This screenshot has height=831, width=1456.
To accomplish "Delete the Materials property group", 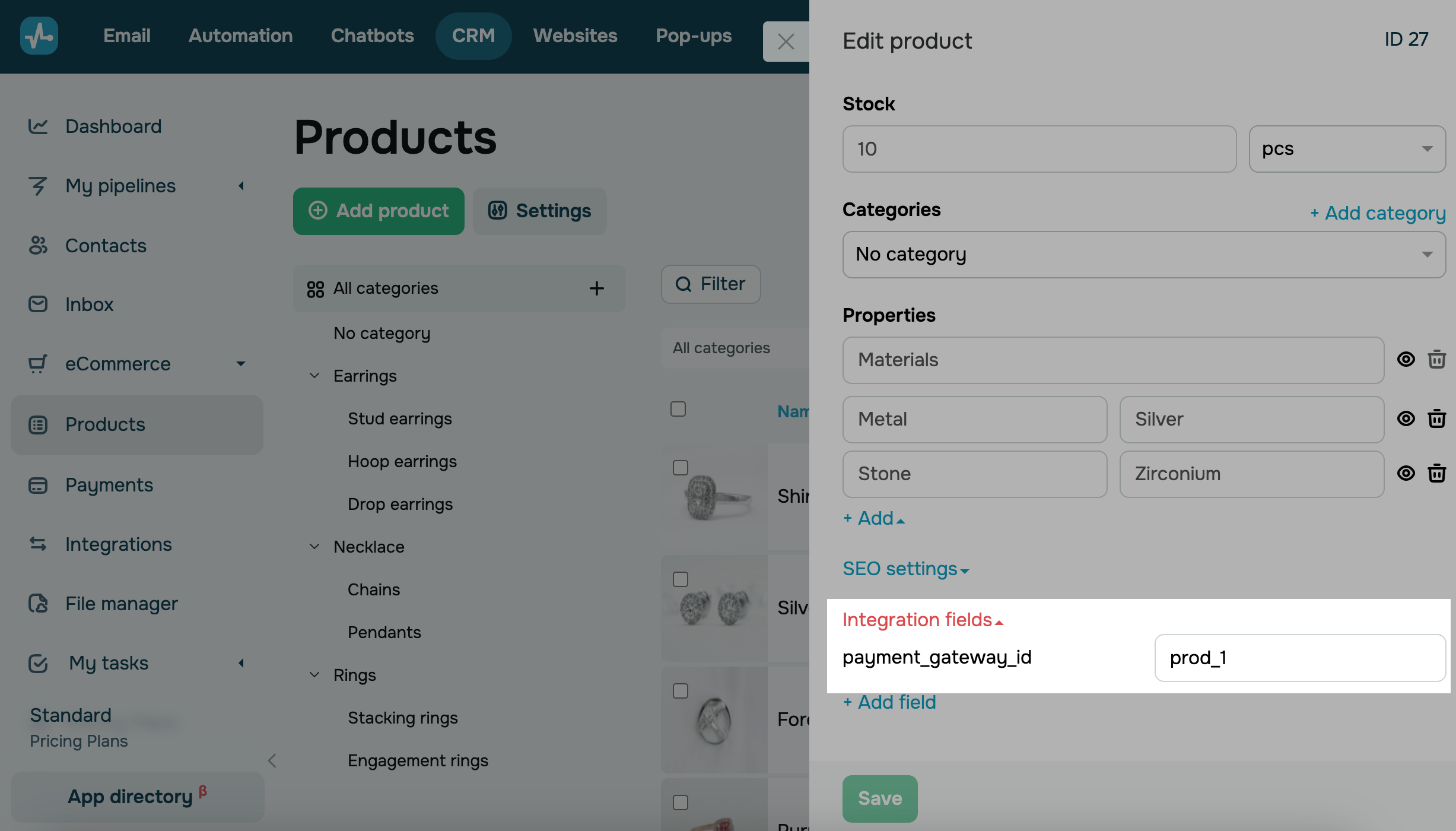I will click(1436, 360).
